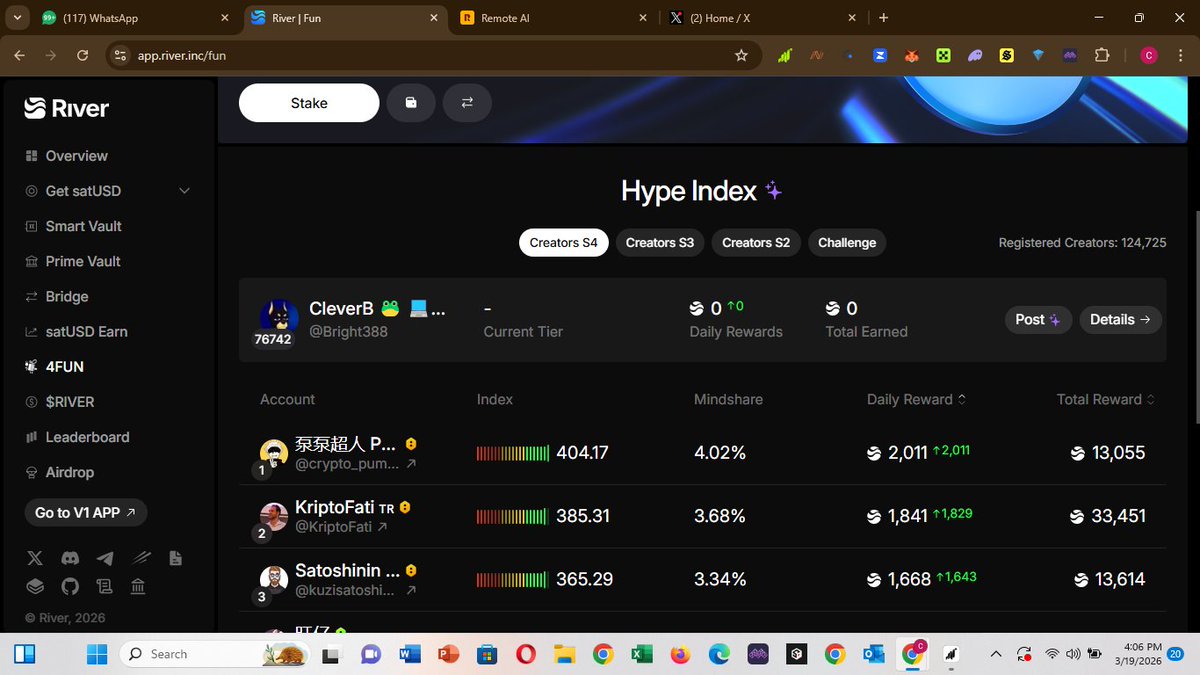Select the Creators S4 tab
1200x675 pixels.
point(563,243)
